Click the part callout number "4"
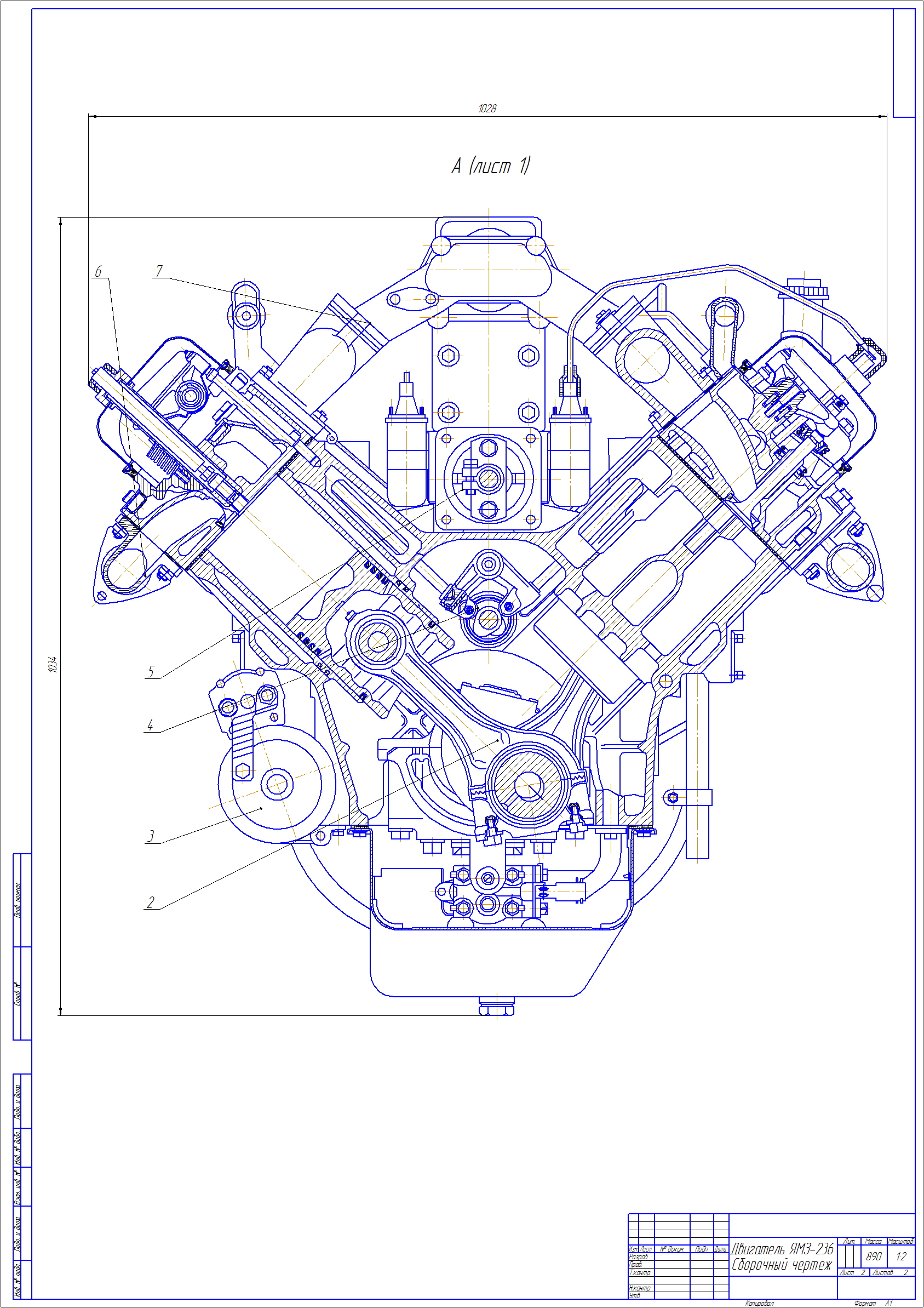 pyautogui.click(x=150, y=725)
